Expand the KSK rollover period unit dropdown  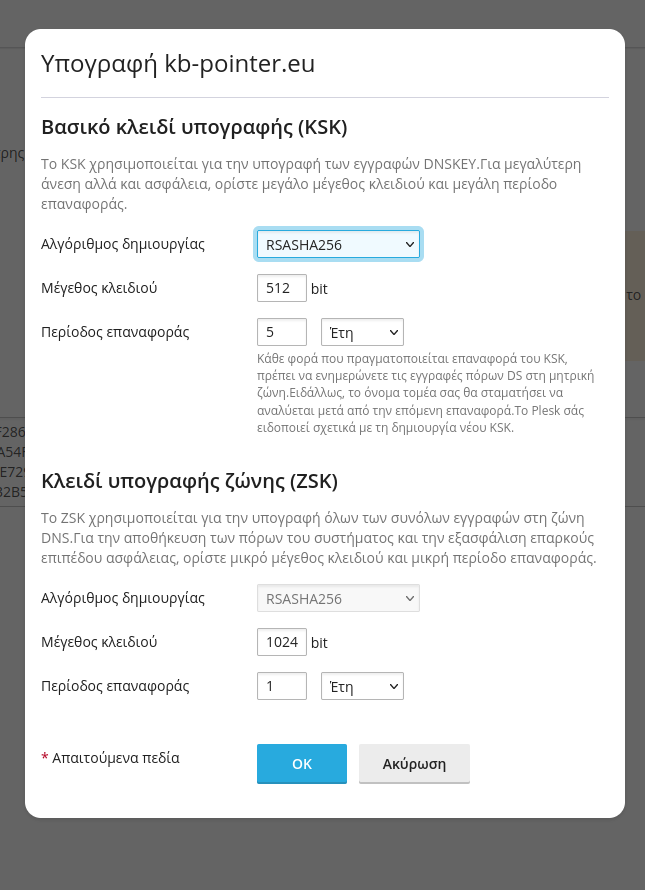tap(361, 332)
